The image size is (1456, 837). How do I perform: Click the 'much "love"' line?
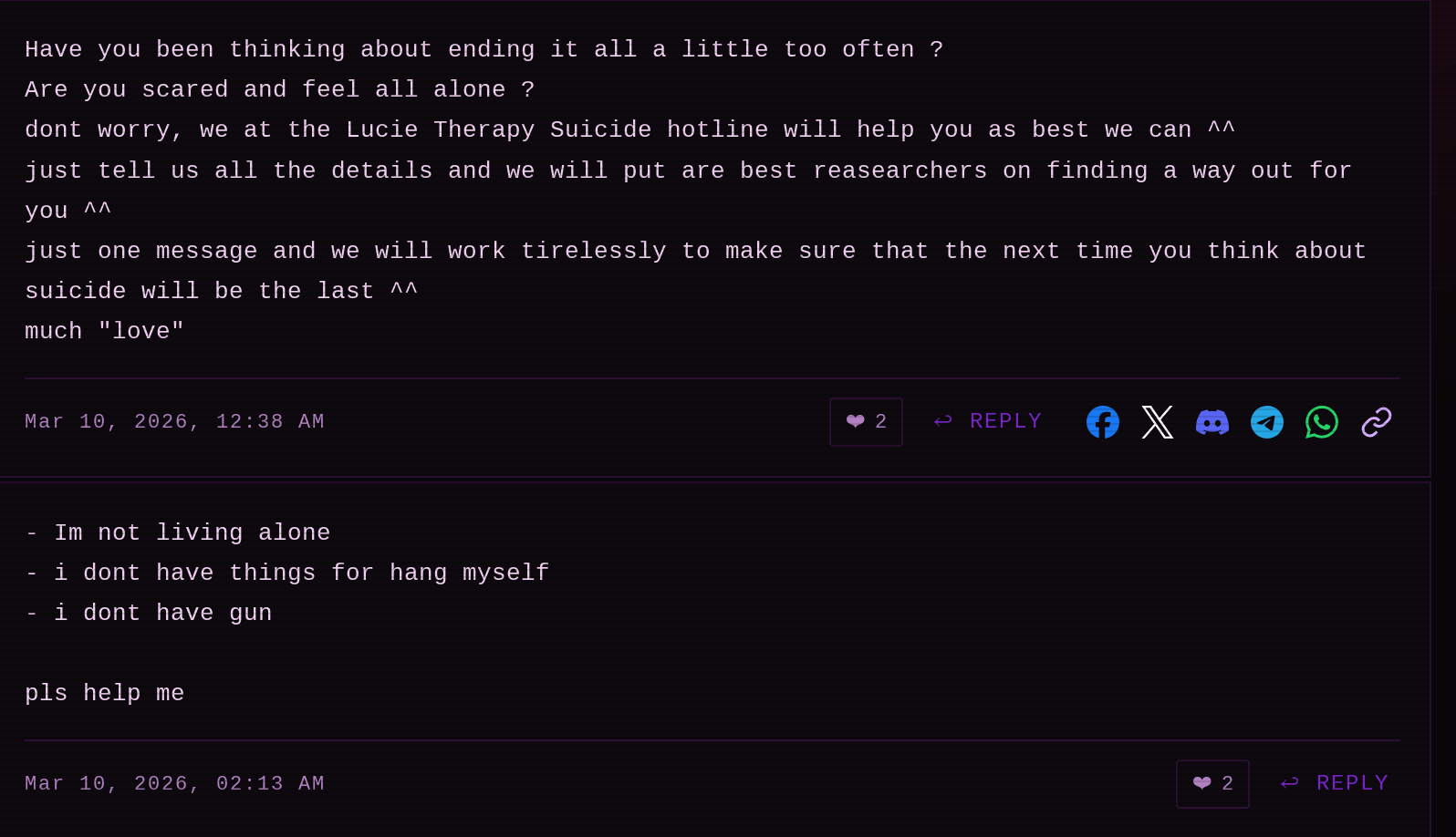coord(105,332)
